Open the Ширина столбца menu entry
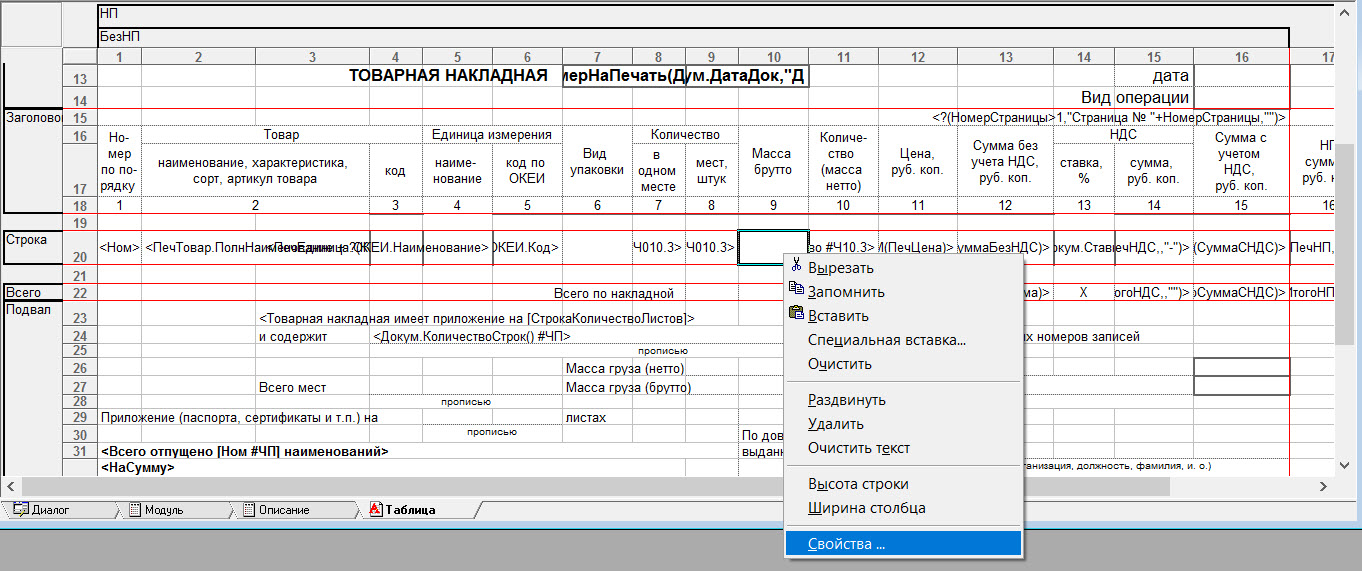The height and width of the screenshot is (571, 1362). [903, 508]
